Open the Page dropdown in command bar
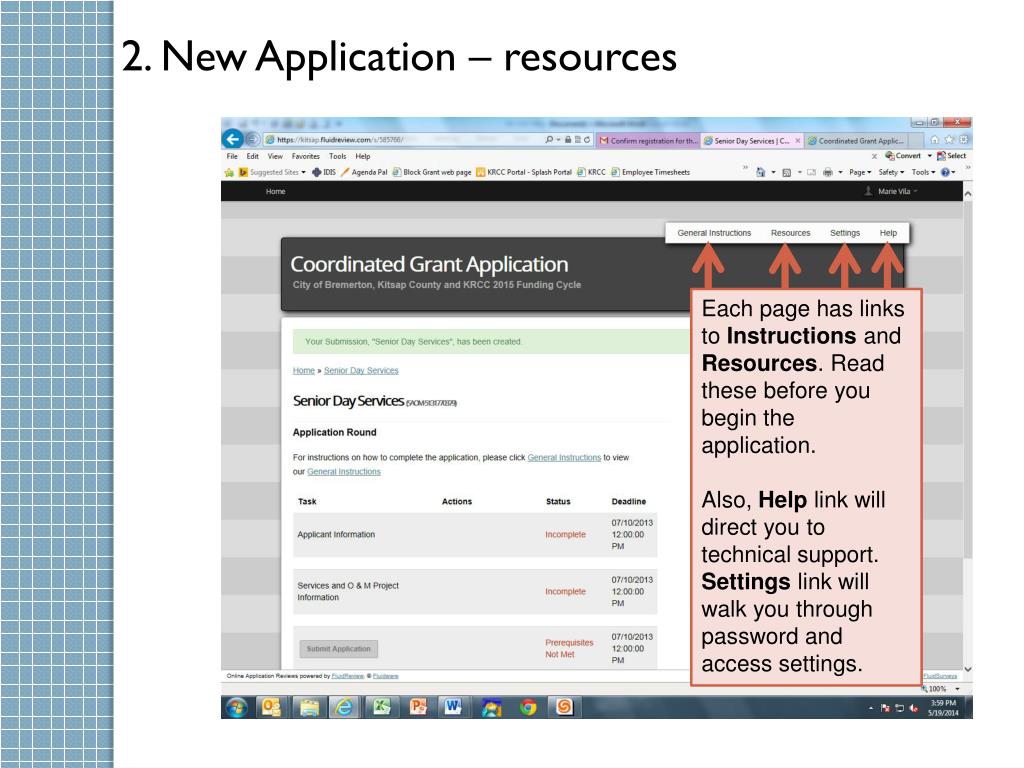Viewport: 1024px width, 768px height. pyautogui.click(x=860, y=172)
